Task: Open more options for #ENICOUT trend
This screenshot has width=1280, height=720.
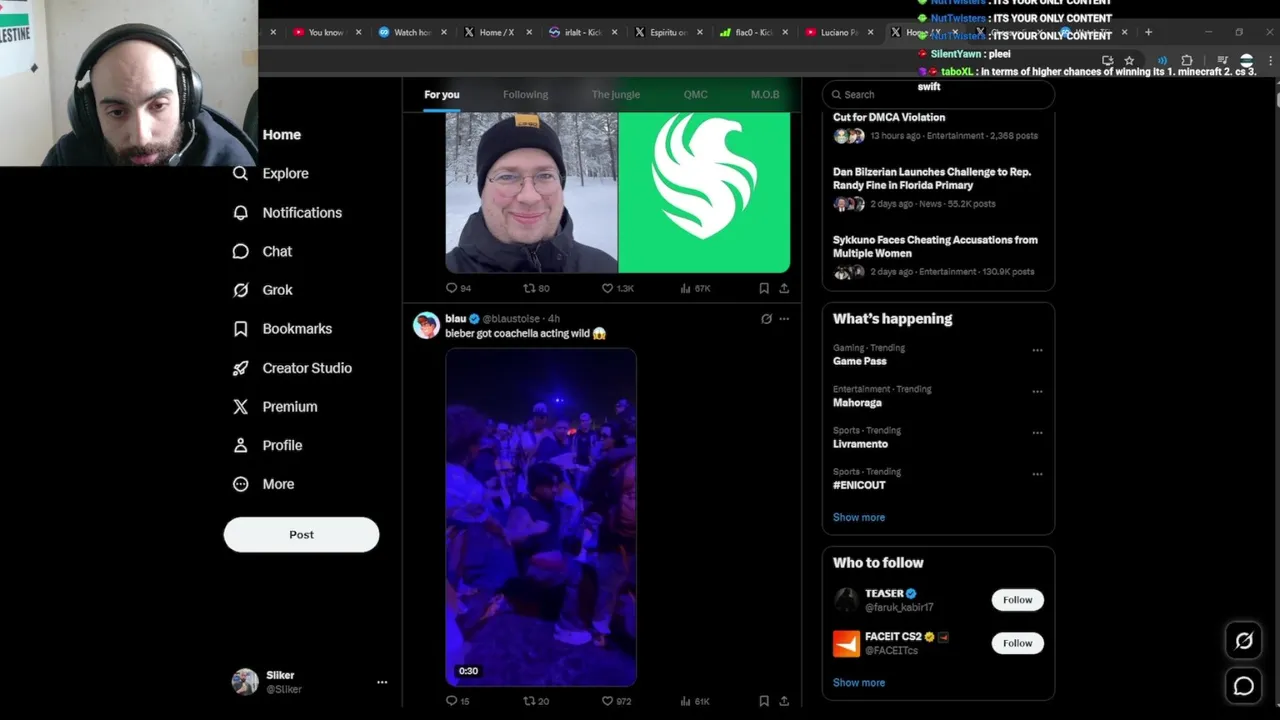Action: pyautogui.click(x=1037, y=474)
